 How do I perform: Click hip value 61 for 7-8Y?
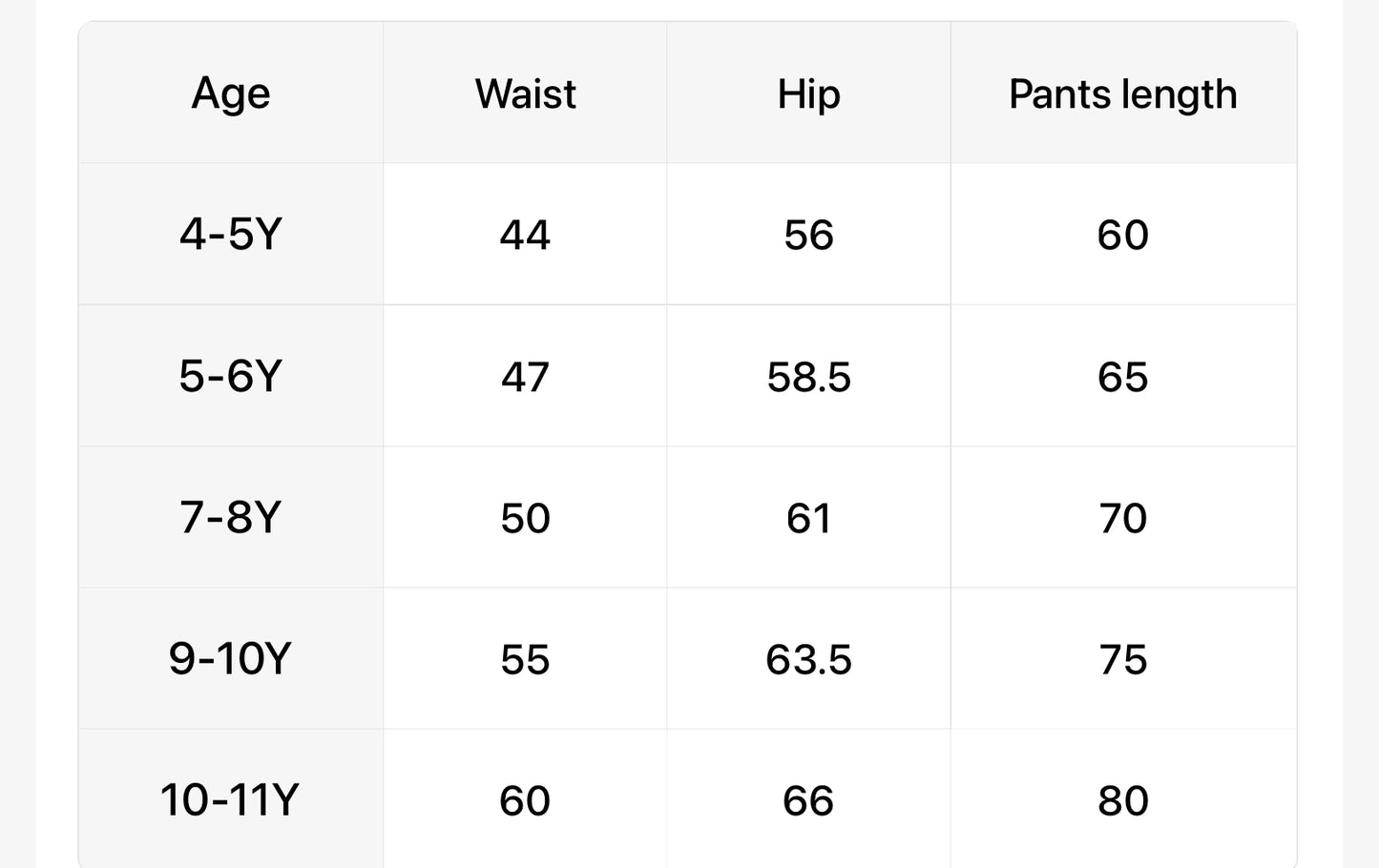(x=808, y=518)
